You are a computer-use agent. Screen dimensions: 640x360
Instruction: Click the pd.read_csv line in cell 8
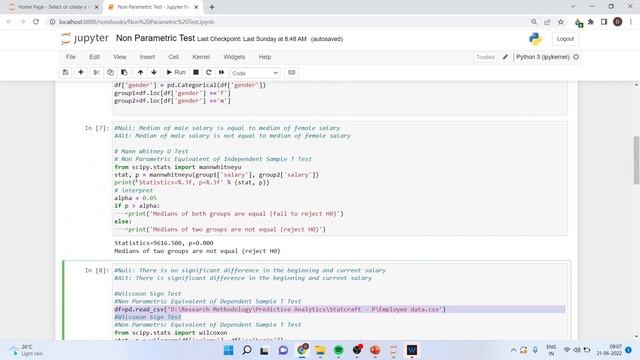(x=280, y=309)
